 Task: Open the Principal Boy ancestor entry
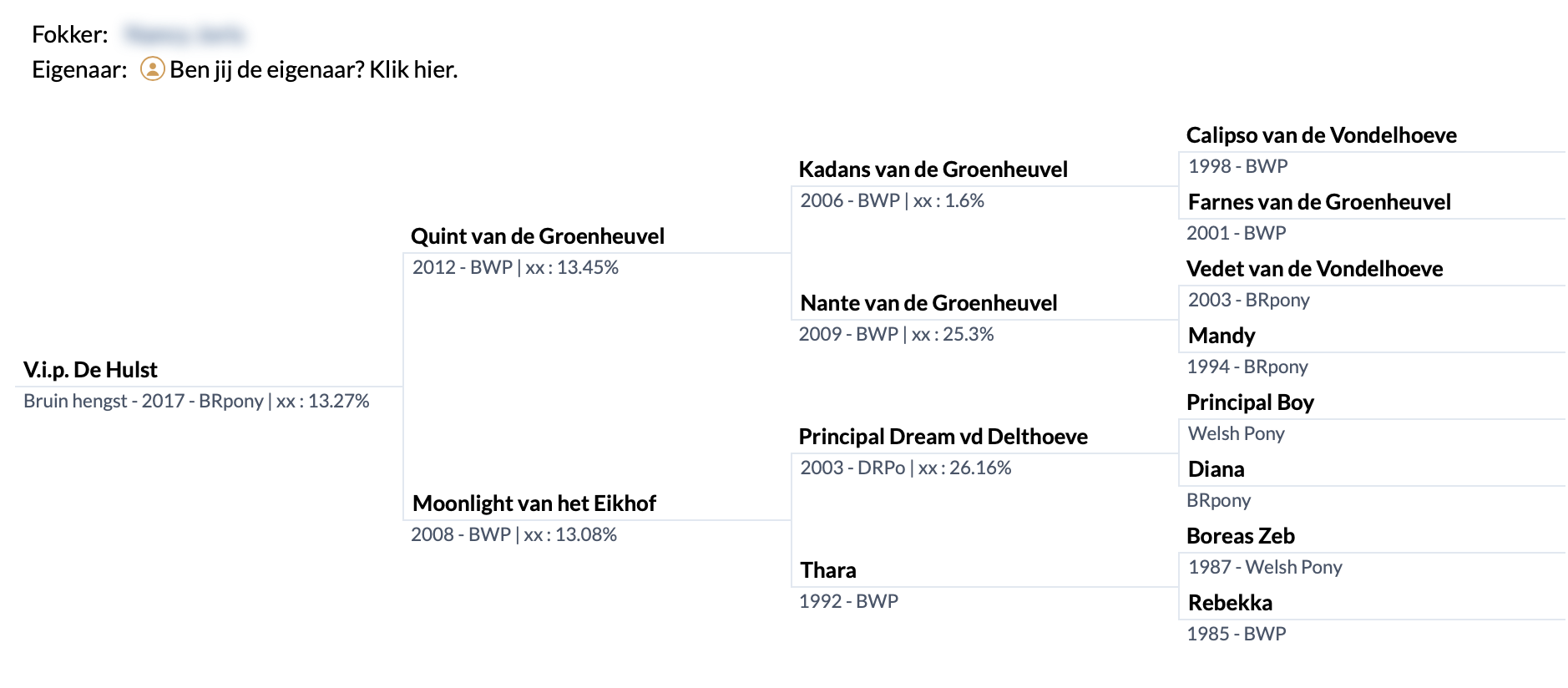1250,402
